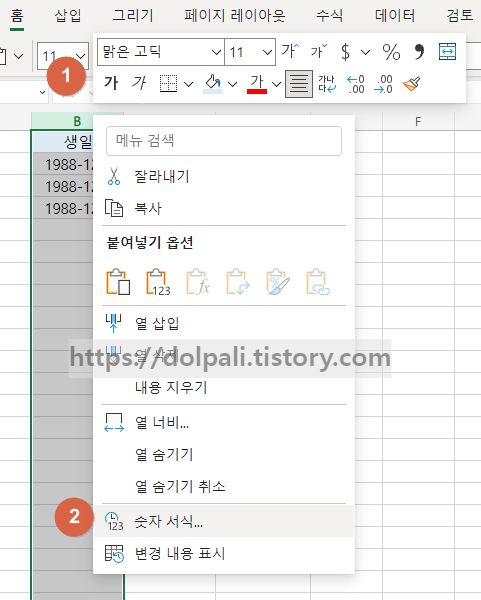Image resolution: width=481 pixels, height=600 pixels.
Task: Toggle center alignment button
Action: (299, 83)
